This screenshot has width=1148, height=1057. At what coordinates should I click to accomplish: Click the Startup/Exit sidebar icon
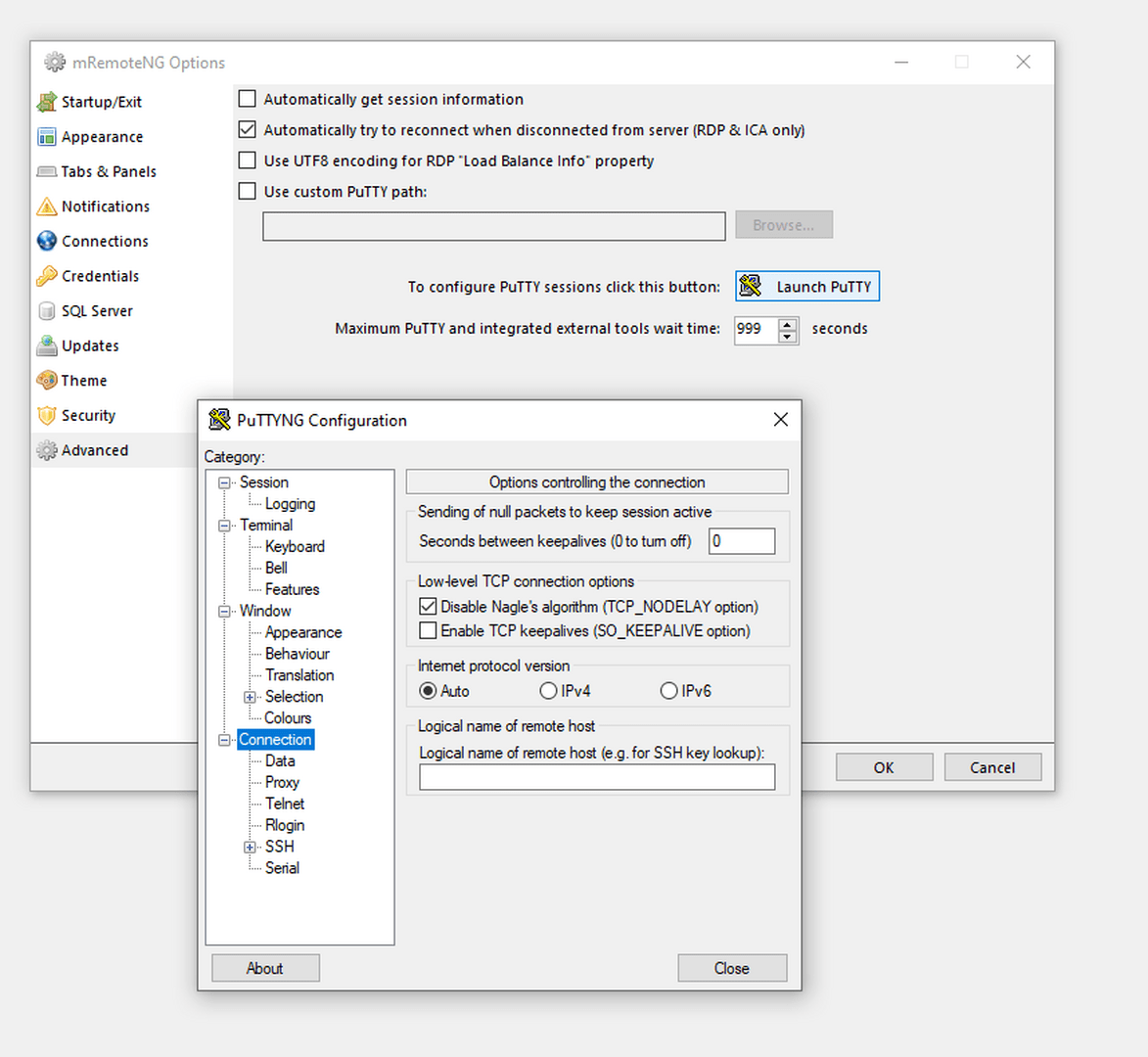pos(47,102)
